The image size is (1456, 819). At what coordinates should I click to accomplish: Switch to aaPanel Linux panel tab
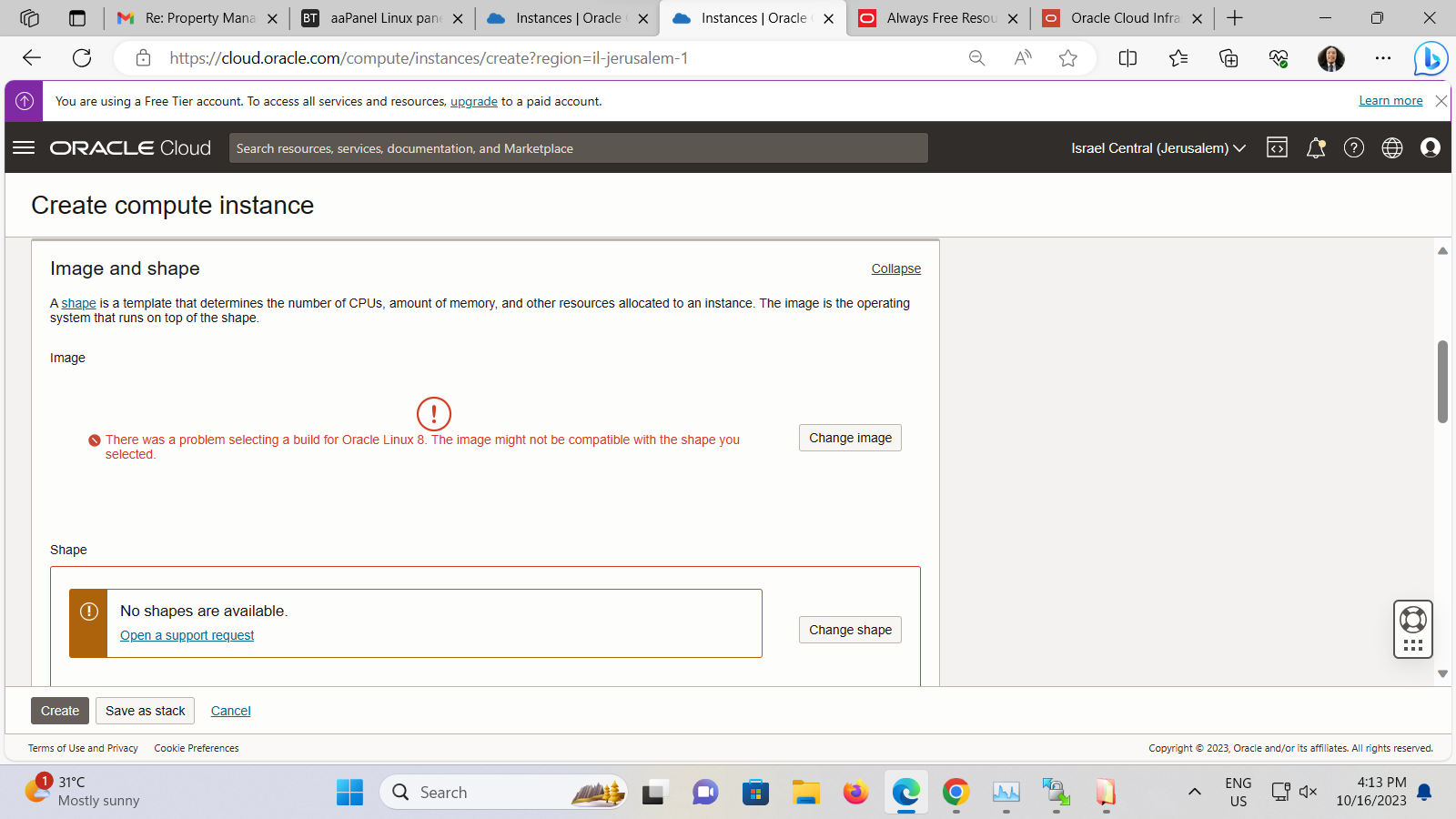(x=382, y=18)
